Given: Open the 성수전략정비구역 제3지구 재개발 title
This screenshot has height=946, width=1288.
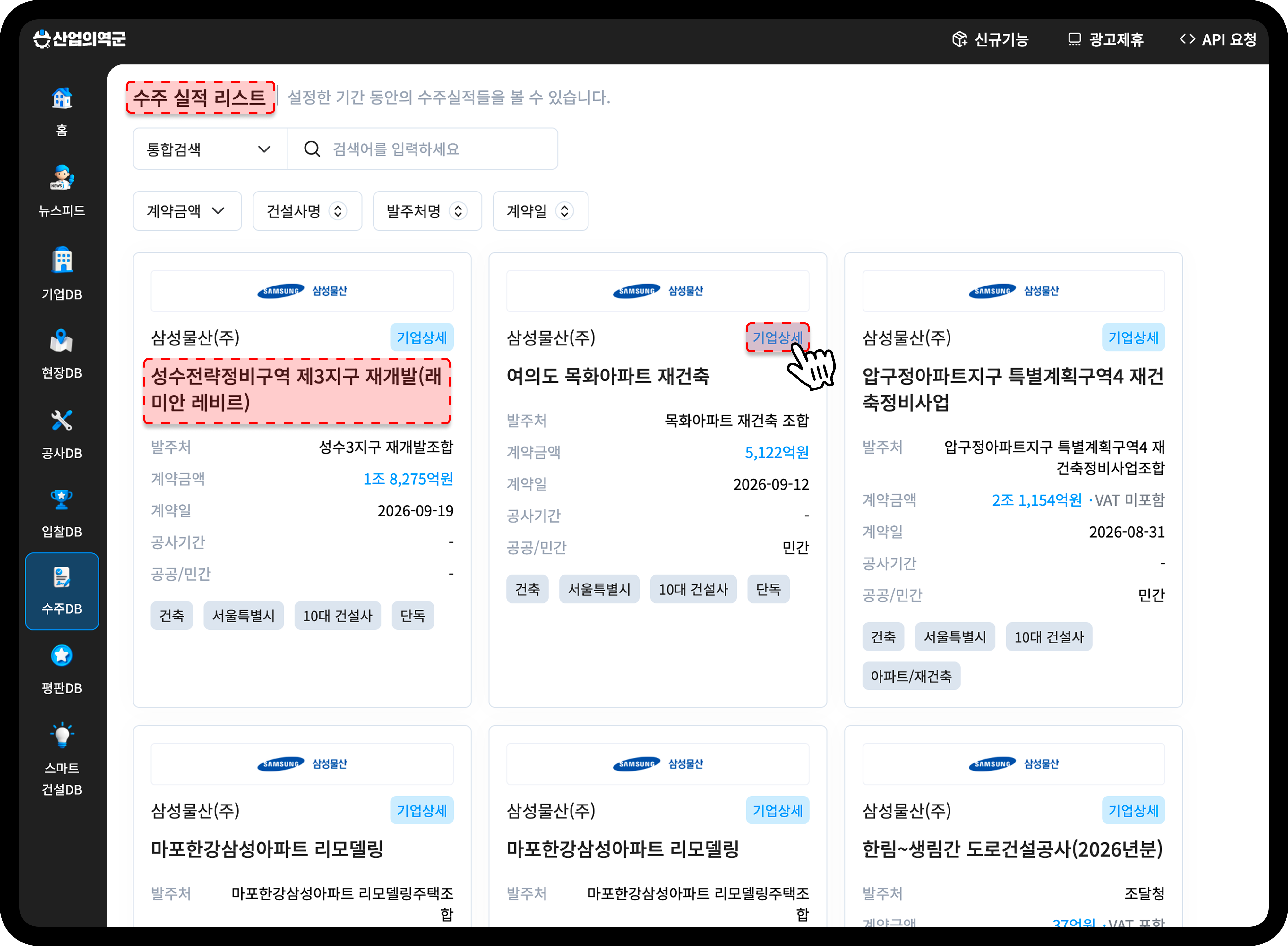Looking at the screenshot, I should click(x=297, y=389).
